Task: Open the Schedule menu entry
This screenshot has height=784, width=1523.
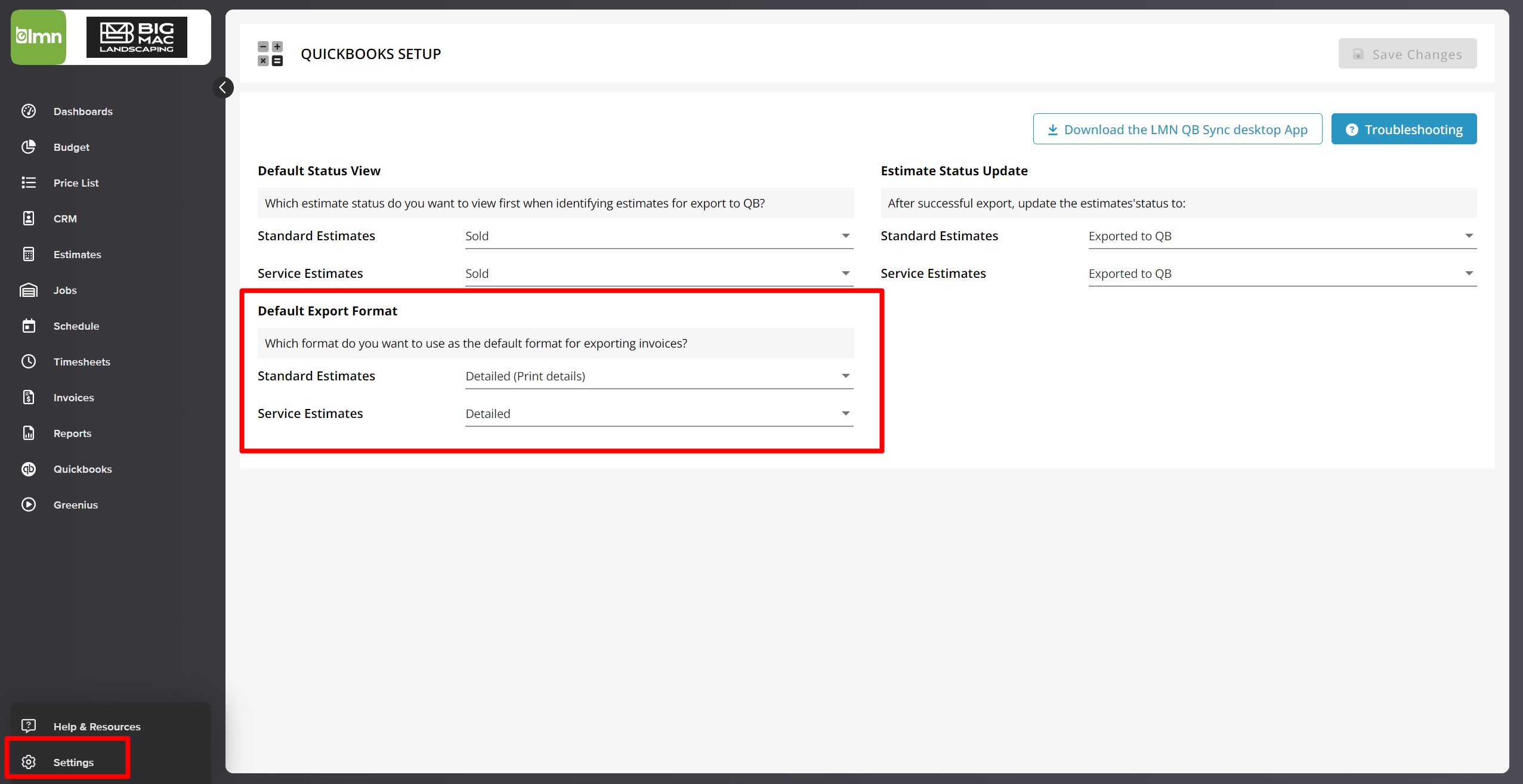Action: [76, 326]
